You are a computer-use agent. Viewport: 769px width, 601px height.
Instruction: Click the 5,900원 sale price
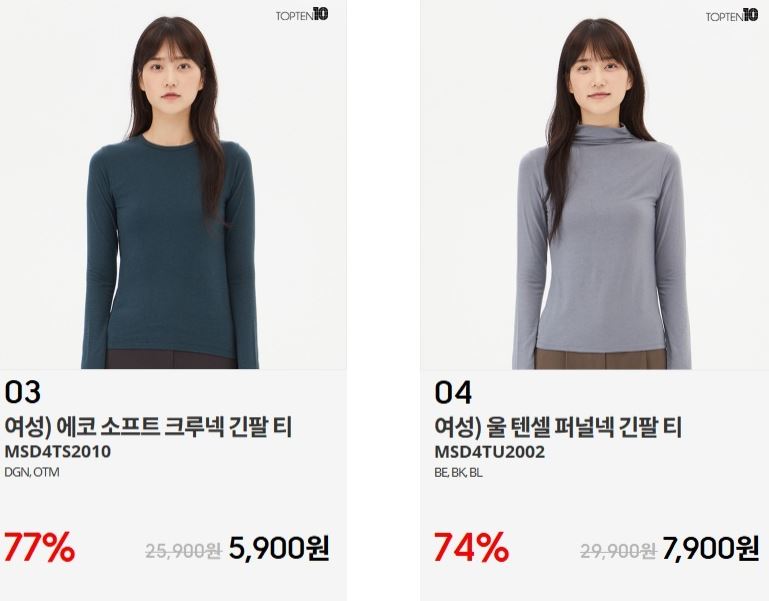point(279,549)
